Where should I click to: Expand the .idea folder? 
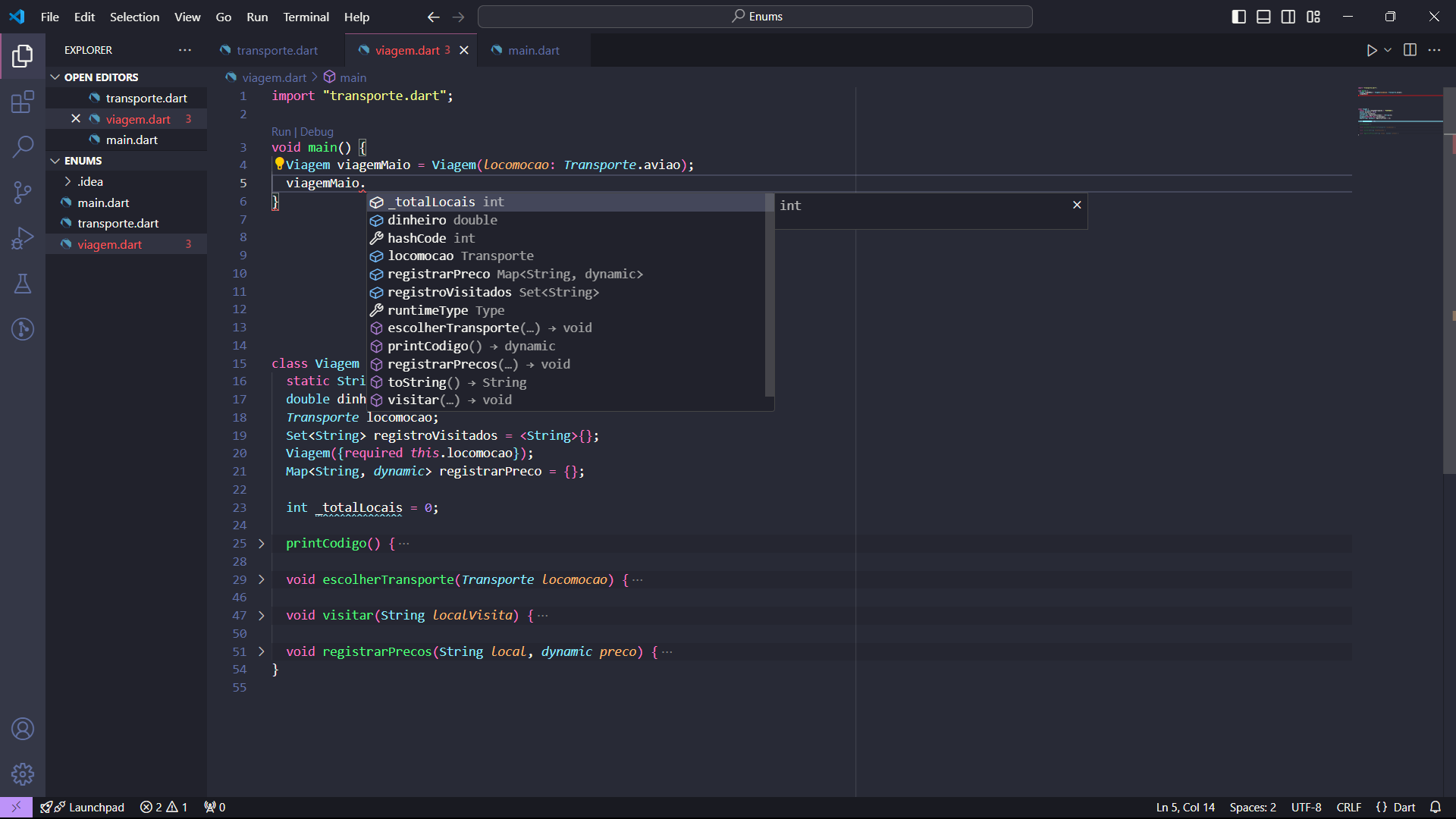[68, 181]
